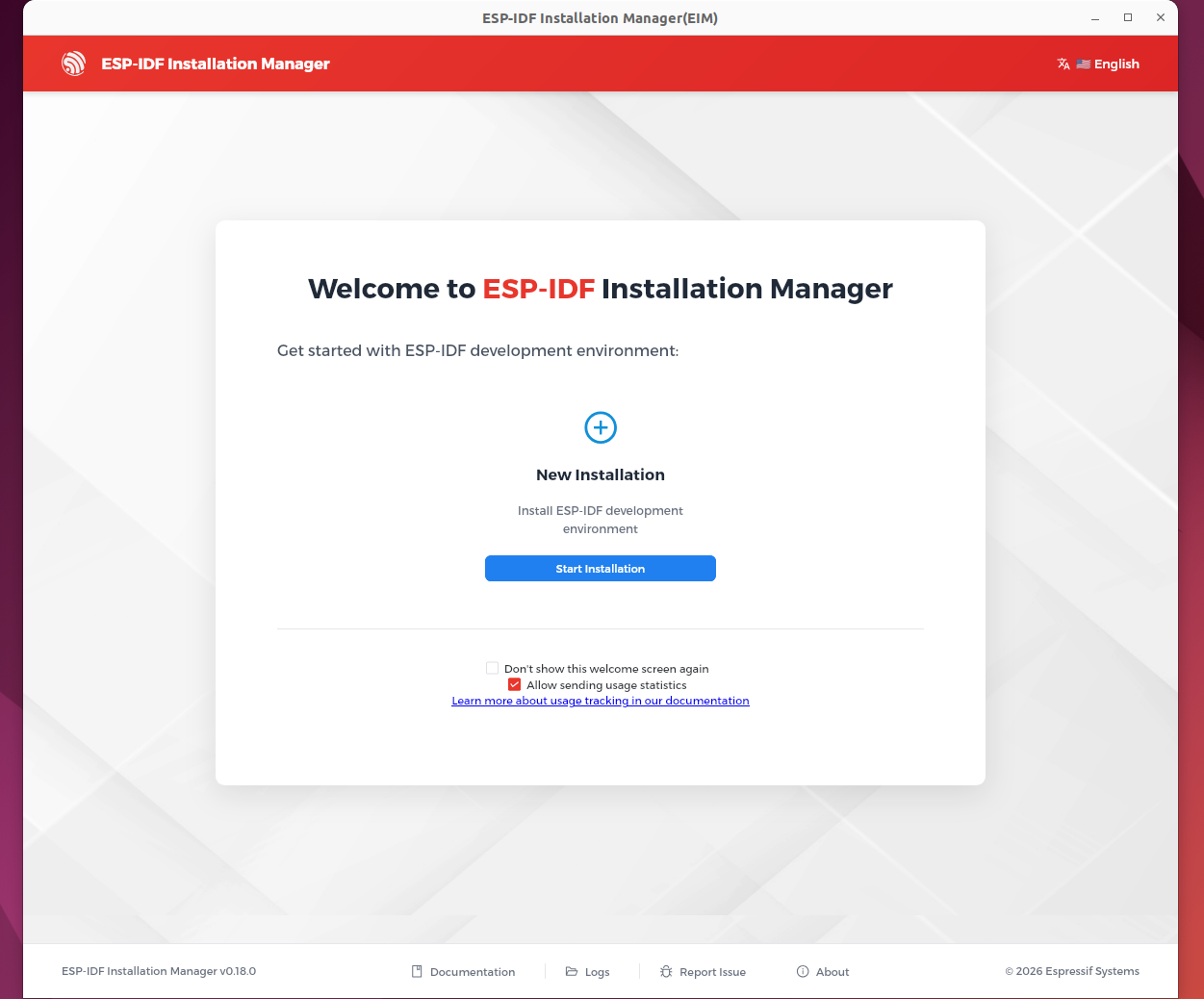The height and width of the screenshot is (999, 1204).
Task: Click the Logs folder icon
Action: (x=572, y=971)
